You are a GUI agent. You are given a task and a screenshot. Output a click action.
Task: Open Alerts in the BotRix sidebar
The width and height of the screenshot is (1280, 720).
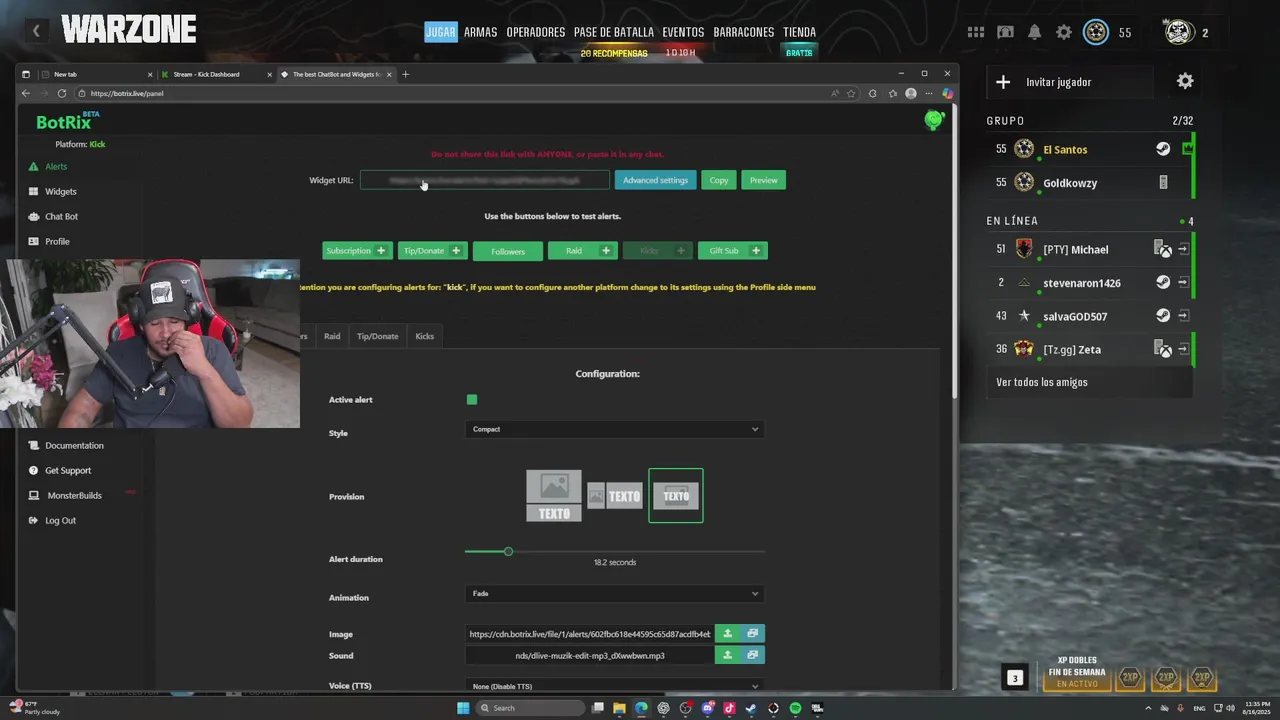(x=56, y=166)
